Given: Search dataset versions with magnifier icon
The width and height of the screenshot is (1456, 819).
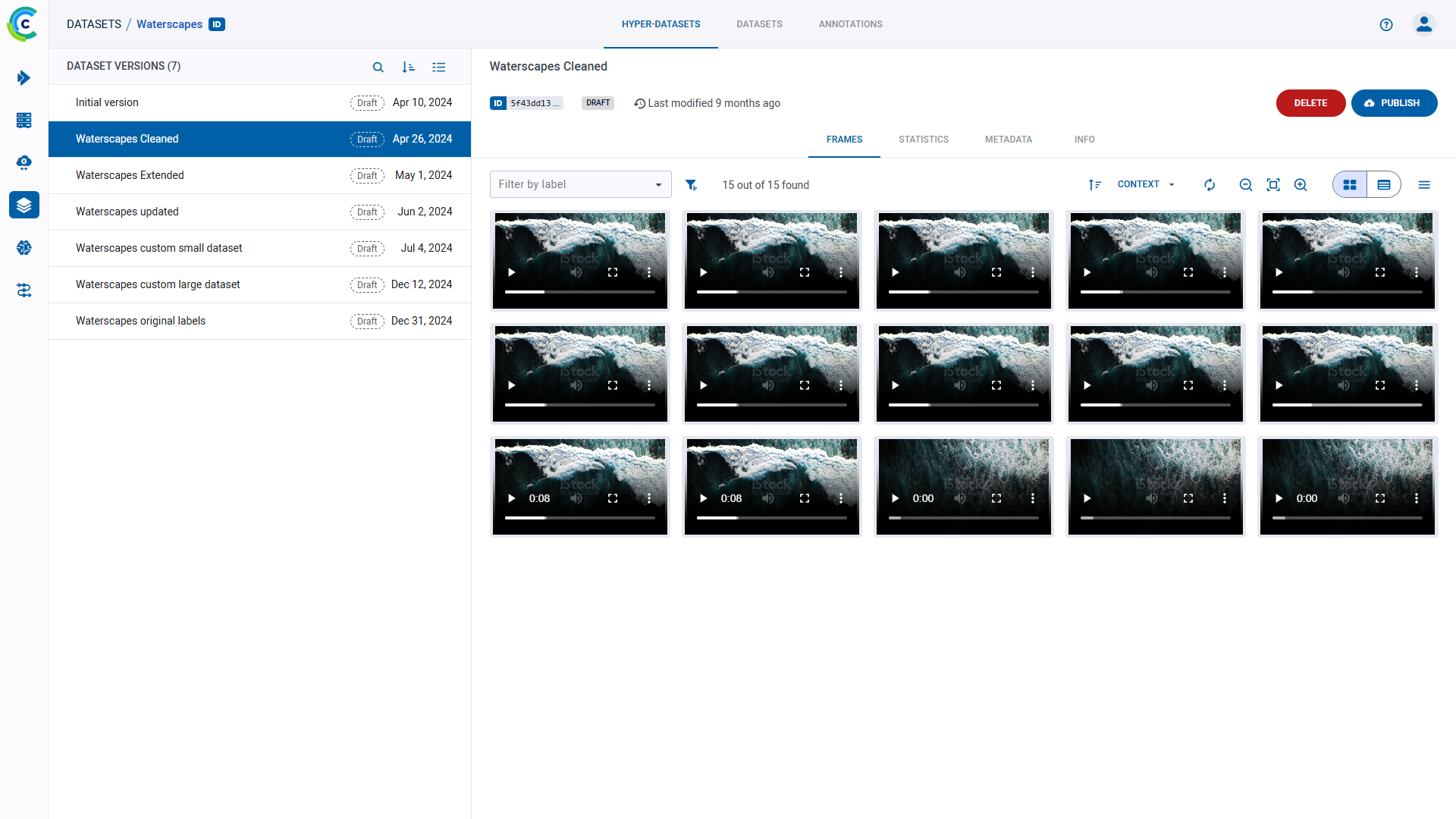Looking at the screenshot, I should (x=378, y=67).
